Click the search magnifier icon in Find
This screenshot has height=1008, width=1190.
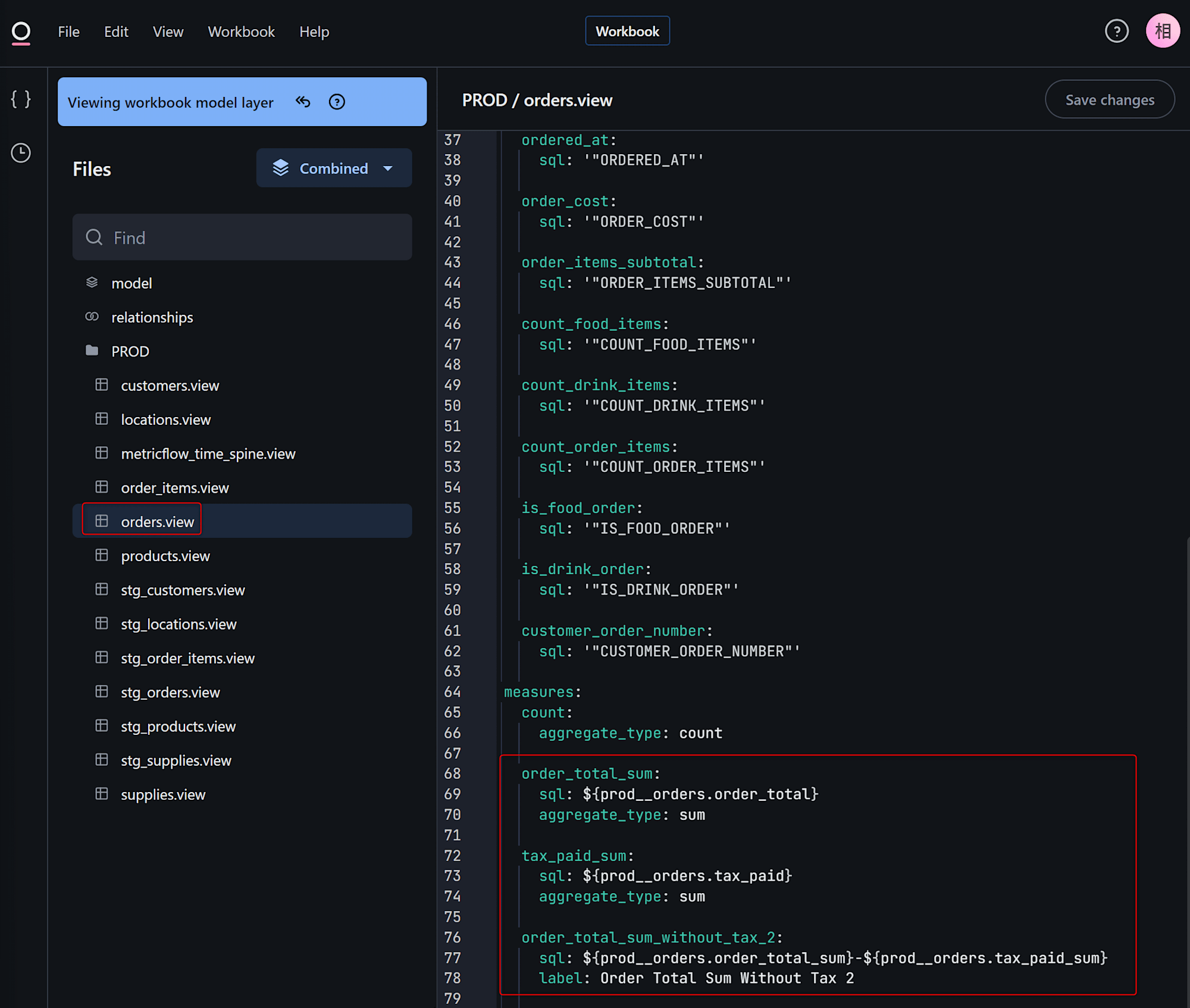[x=94, y=237]
